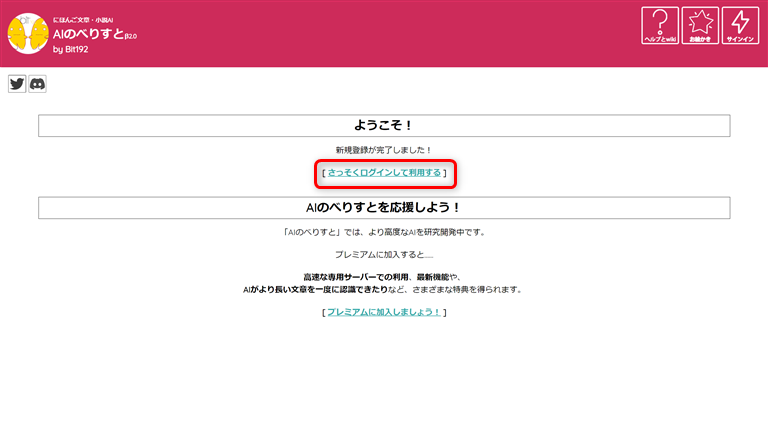The height and width of the screenshot is (428, 768).
Task: Click the β2.0 version label
Action: tap(131, 36)
